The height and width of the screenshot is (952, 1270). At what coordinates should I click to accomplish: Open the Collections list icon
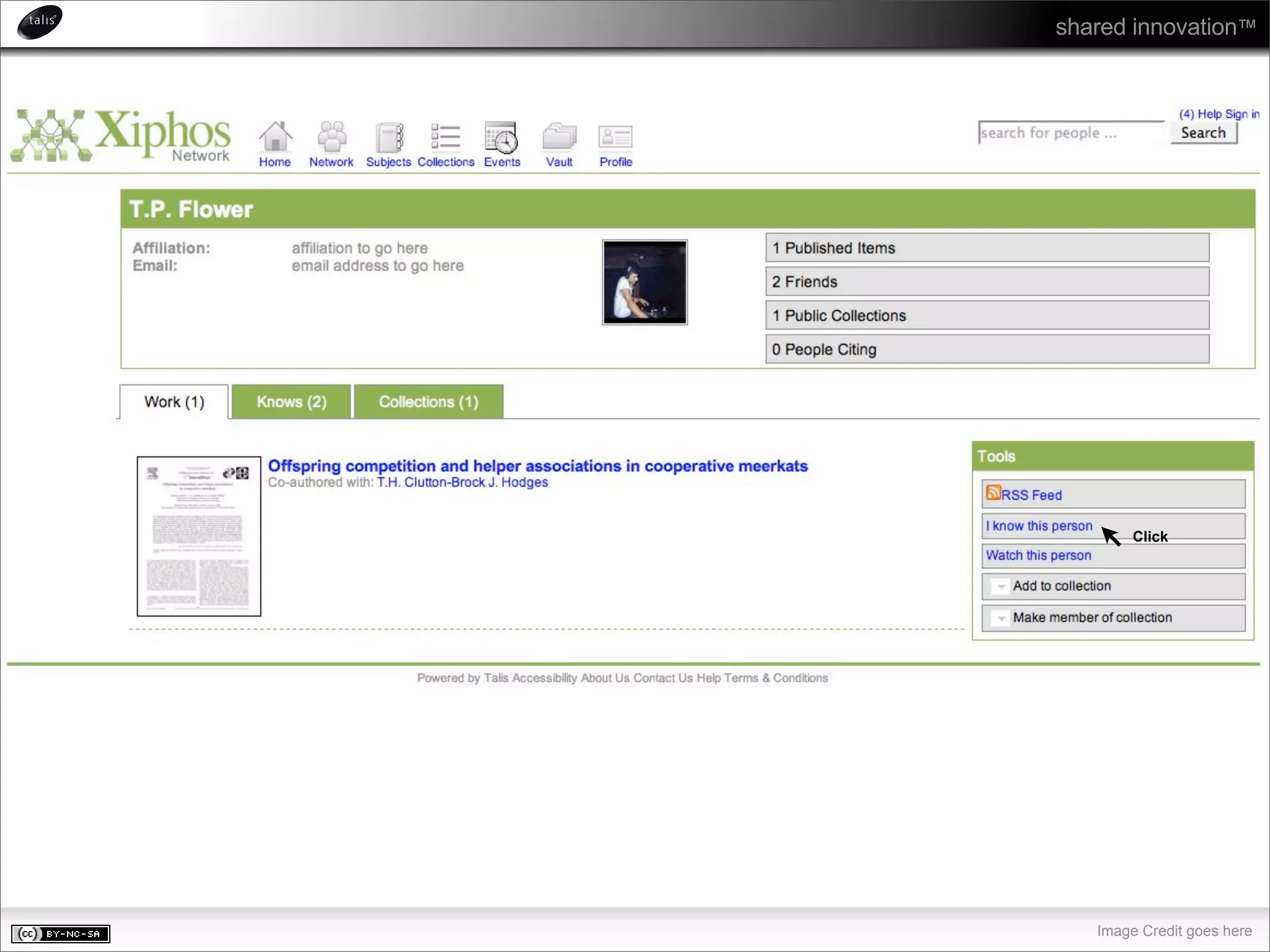tap(445, 137)
